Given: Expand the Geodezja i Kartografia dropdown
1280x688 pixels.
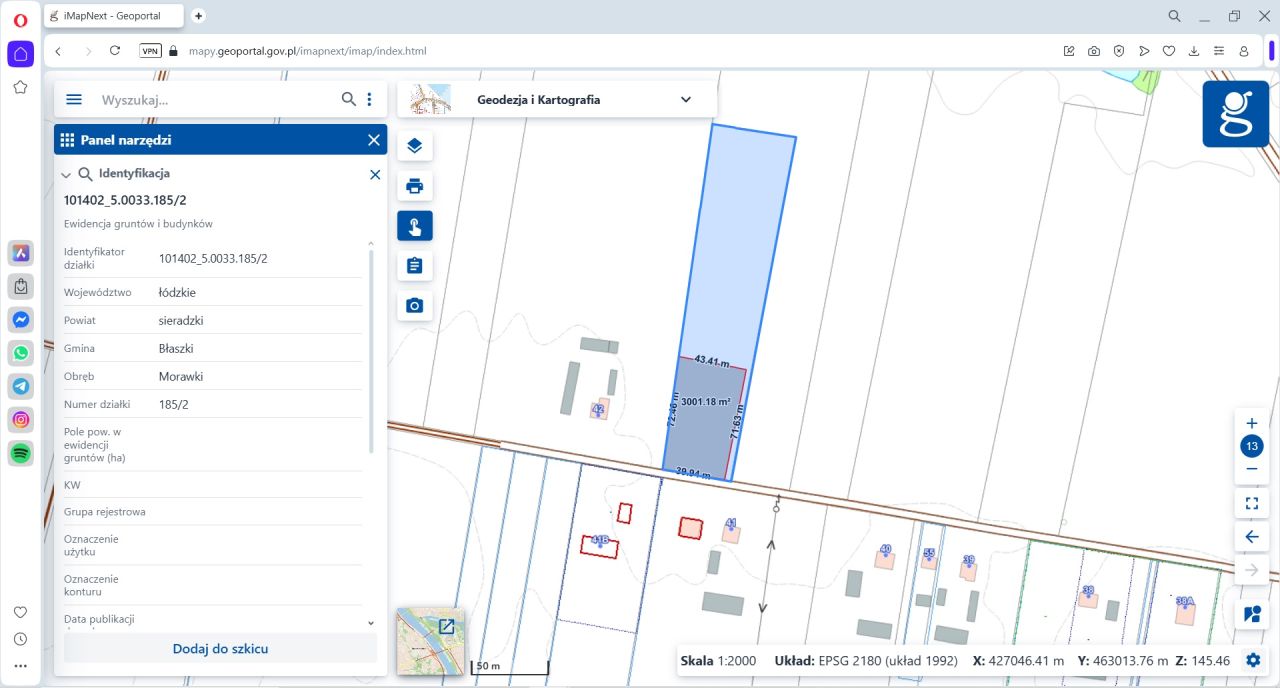Looking at the screenshot, I should [x=686, y=99].
